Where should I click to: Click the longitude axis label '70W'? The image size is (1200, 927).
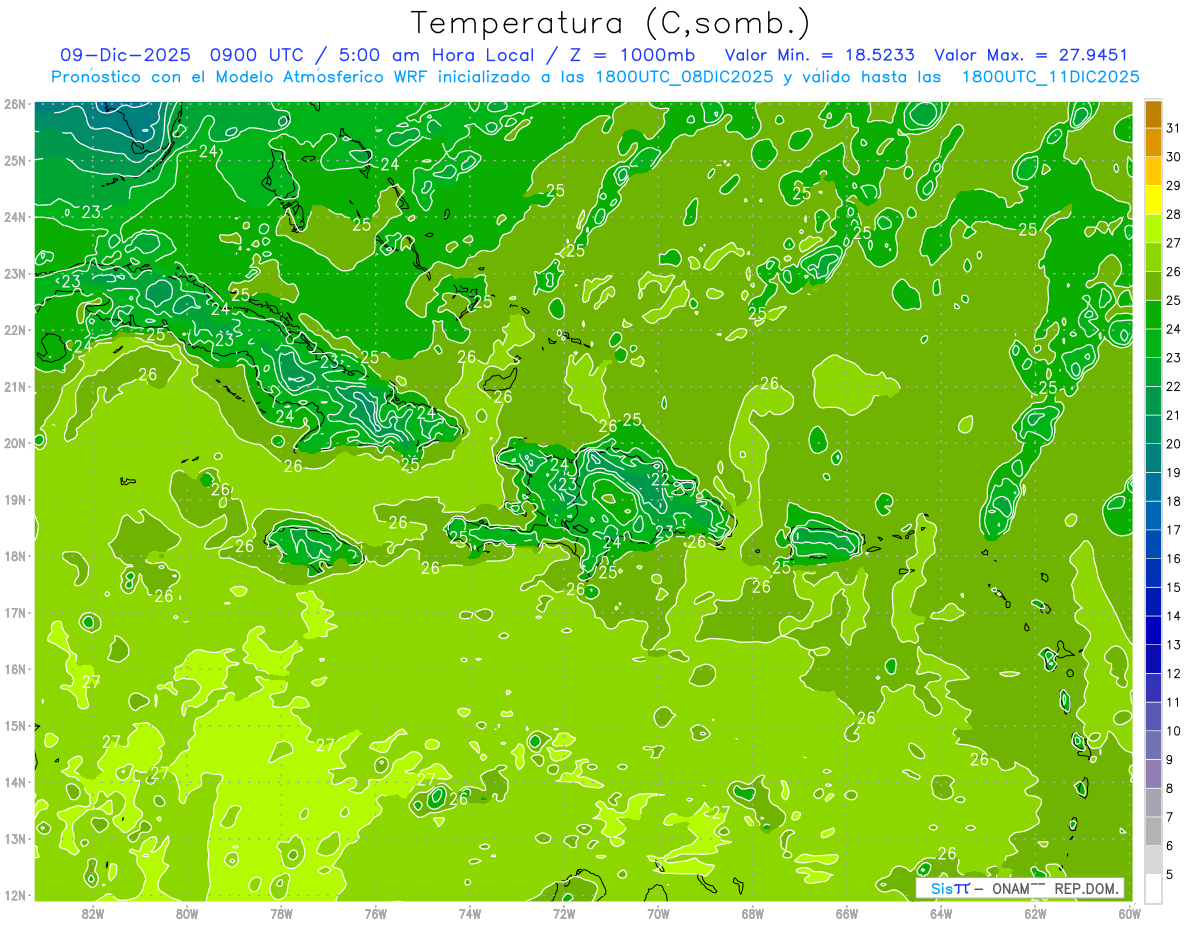coord(657,912)
